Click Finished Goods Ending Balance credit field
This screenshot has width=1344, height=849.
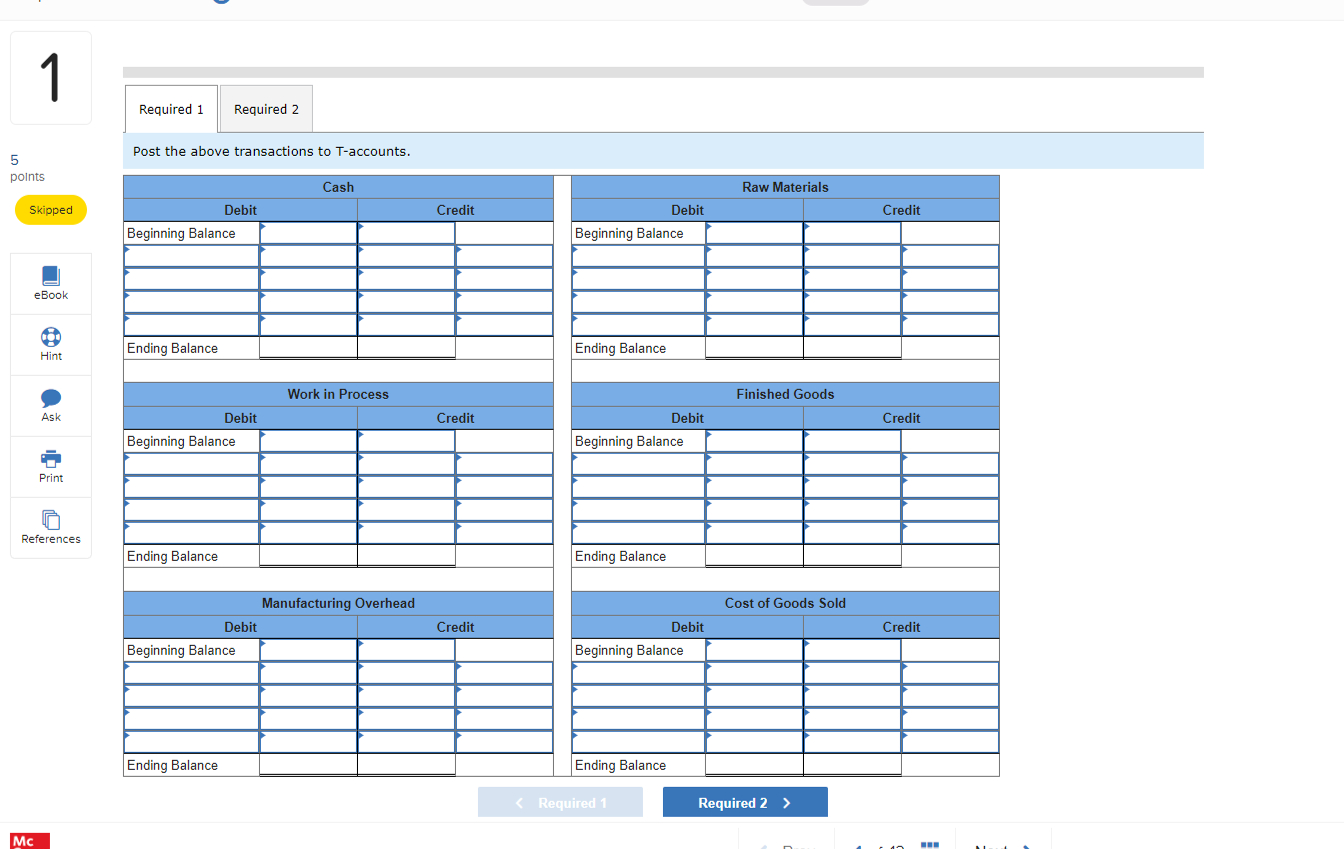pos(852,556)
